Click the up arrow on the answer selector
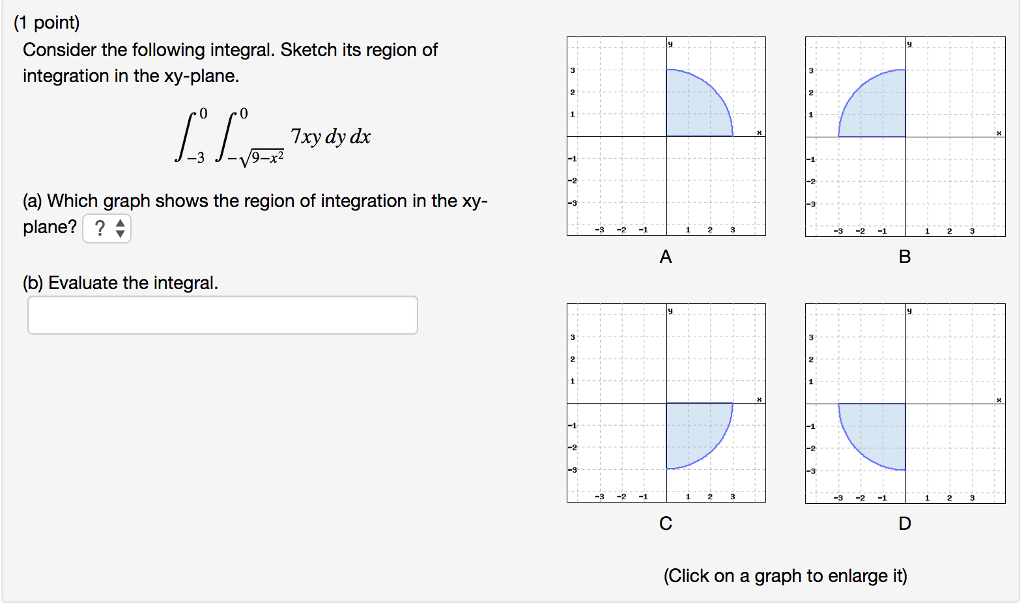The height and width of the screenshot is (608, 1024). (119, 224)
